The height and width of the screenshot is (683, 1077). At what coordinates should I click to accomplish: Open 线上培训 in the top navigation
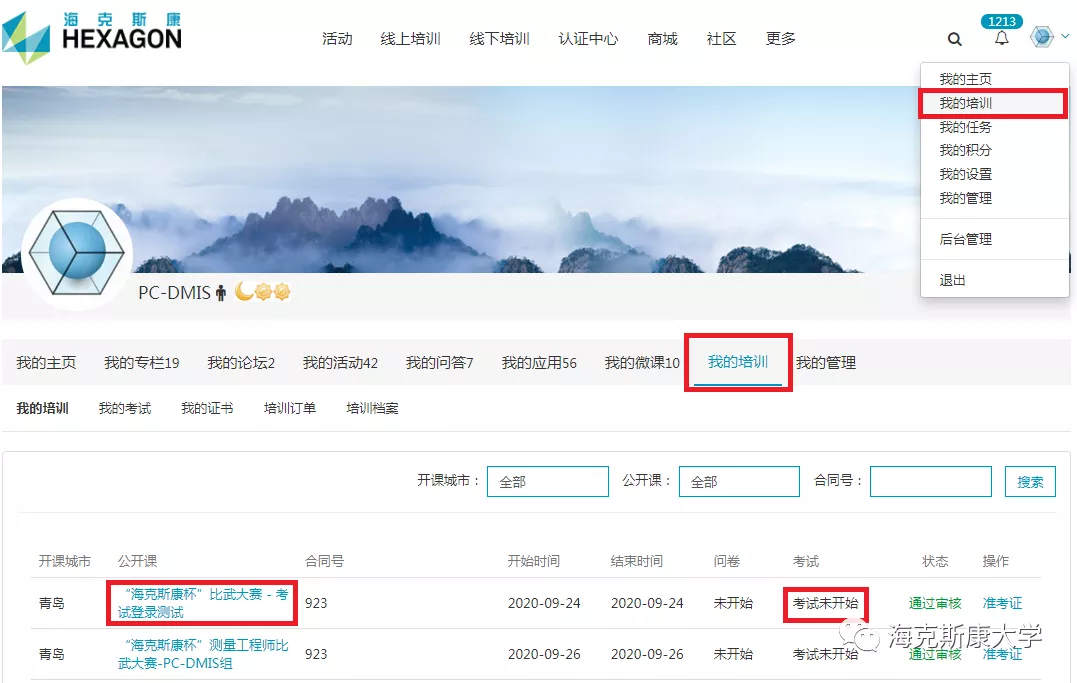click(410, 39)
